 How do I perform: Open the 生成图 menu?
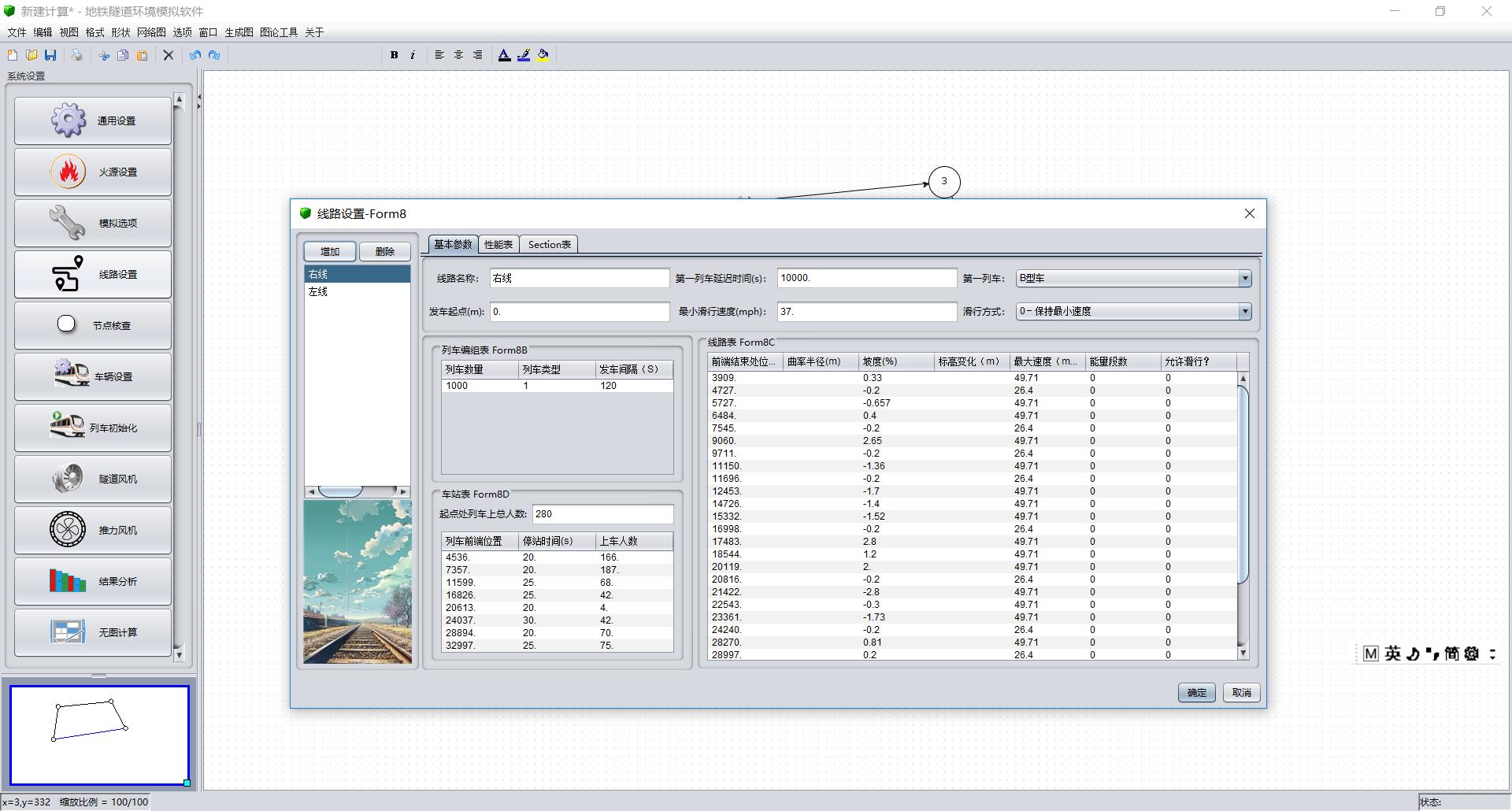(239, 32)
